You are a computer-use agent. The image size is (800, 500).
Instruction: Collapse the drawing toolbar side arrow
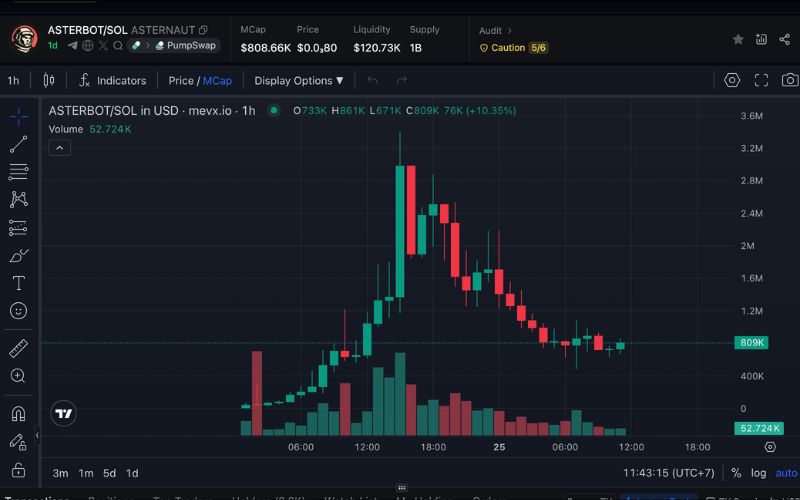(x=37, y=435)
